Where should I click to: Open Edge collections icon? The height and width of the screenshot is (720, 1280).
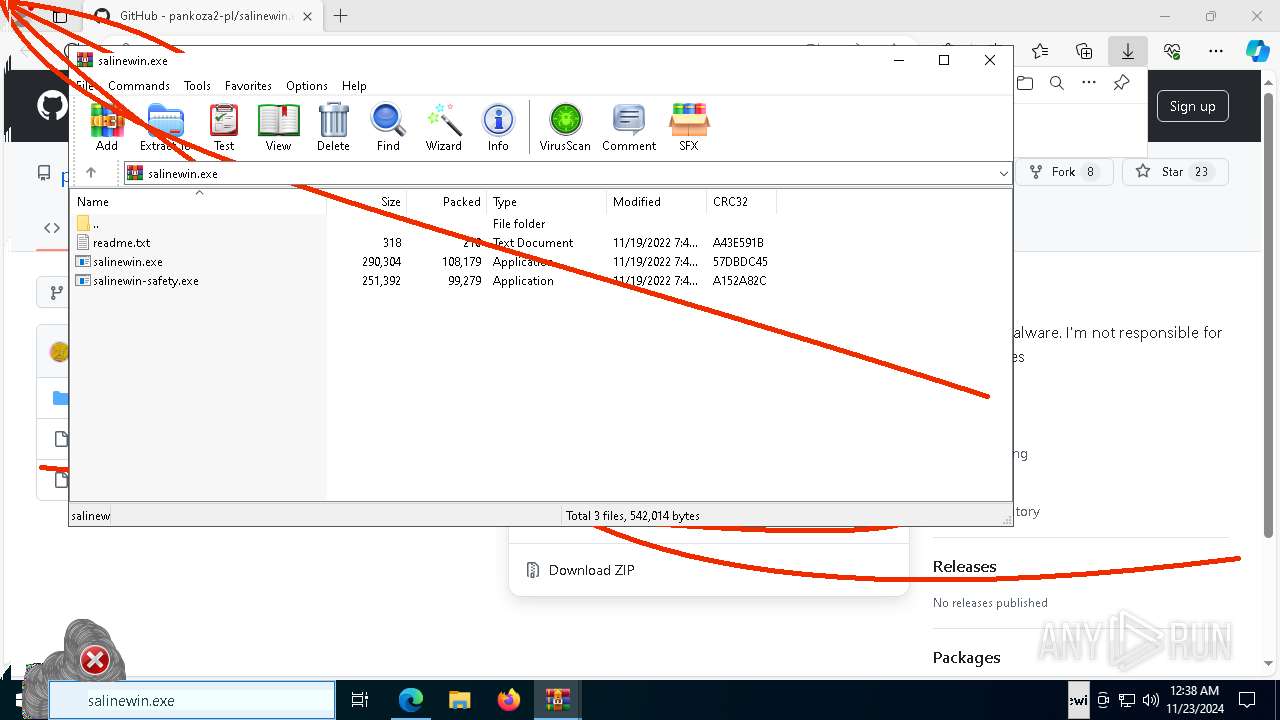click(1084, 51)
